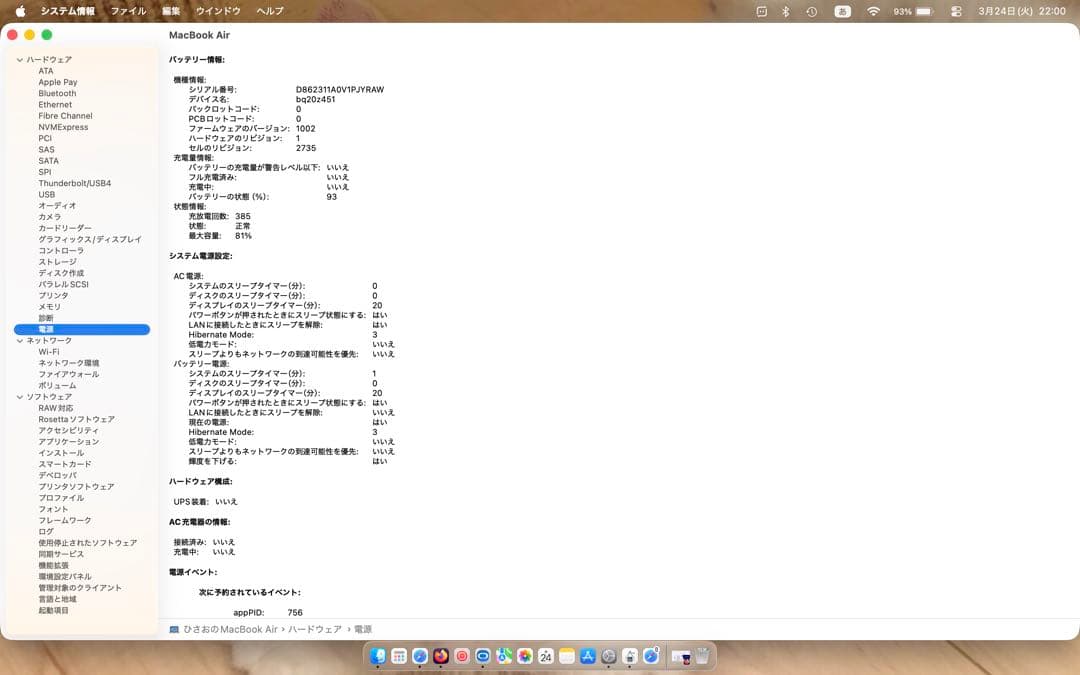The width and height of the screenshot is (1080, 675).
Task: Open Launchpad from the Dock
Action: pyautogui.click(x=399, y=656)
